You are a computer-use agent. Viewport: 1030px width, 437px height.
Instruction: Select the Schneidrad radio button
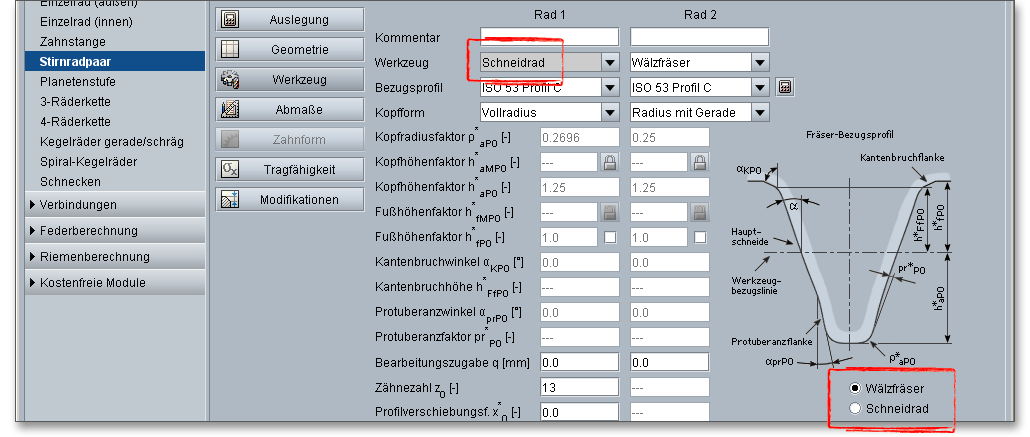coord(854,408)
